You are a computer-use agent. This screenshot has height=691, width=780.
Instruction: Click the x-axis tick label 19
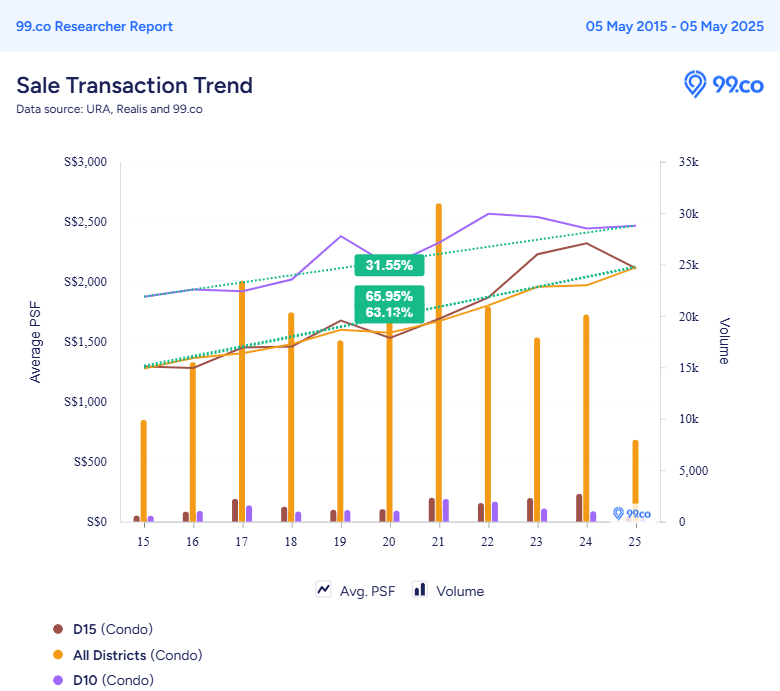pyautogui.click(x=340, y=542)
